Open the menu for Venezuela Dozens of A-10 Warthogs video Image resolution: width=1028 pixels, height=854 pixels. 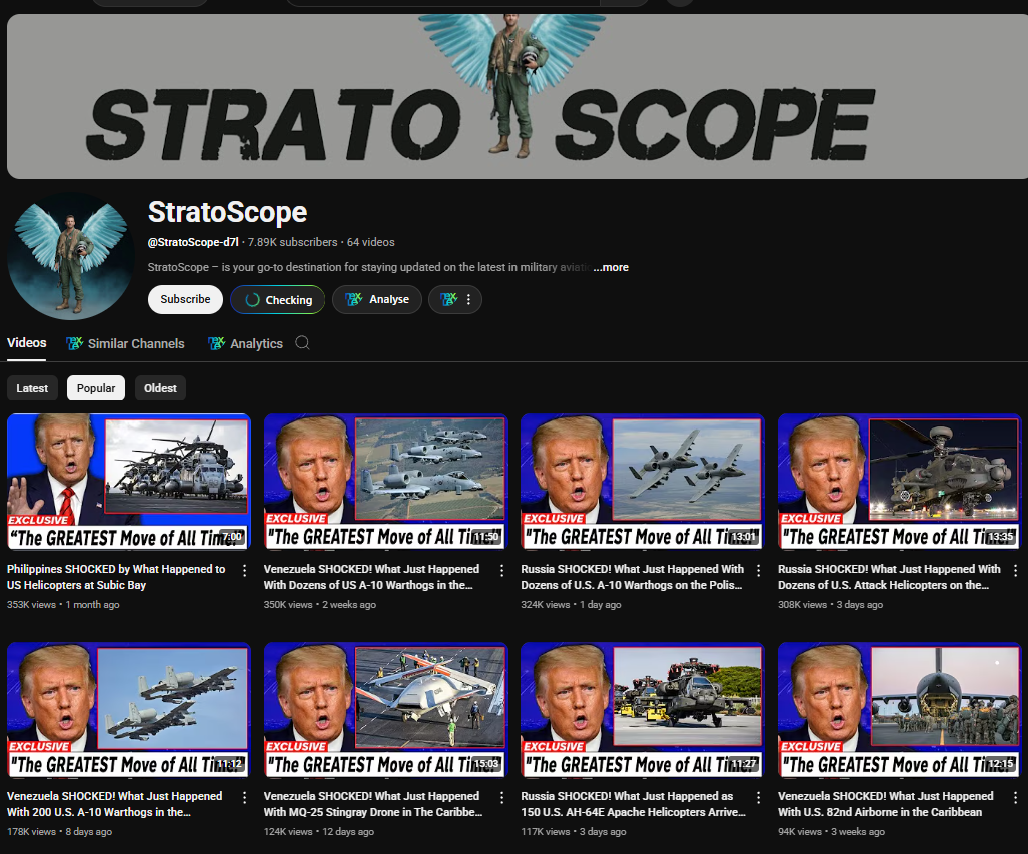[502, 570]
